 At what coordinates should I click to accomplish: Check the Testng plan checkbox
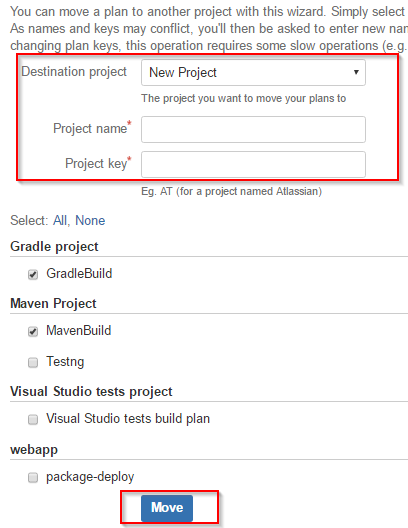coord(33,363)
